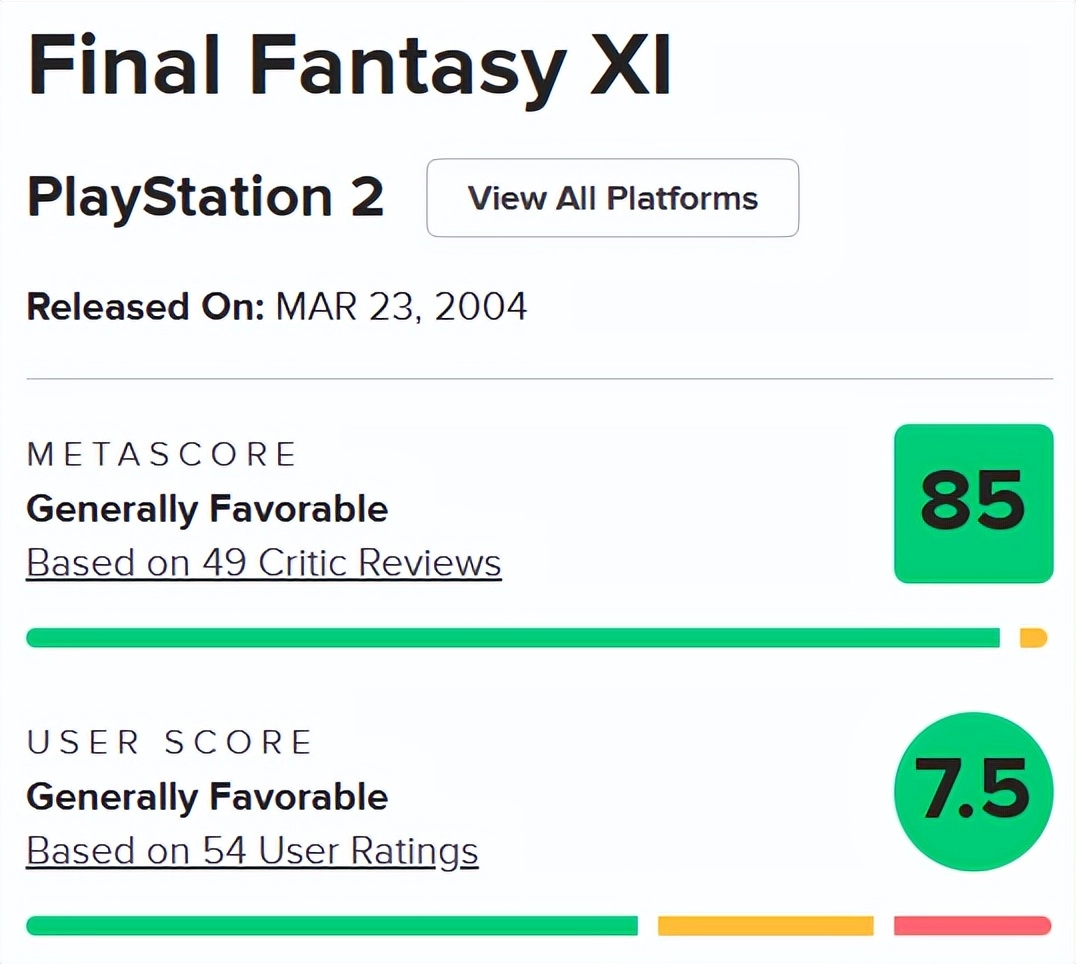
Task: Click the green 85 Metascore badge
Action: pos(973,503)
